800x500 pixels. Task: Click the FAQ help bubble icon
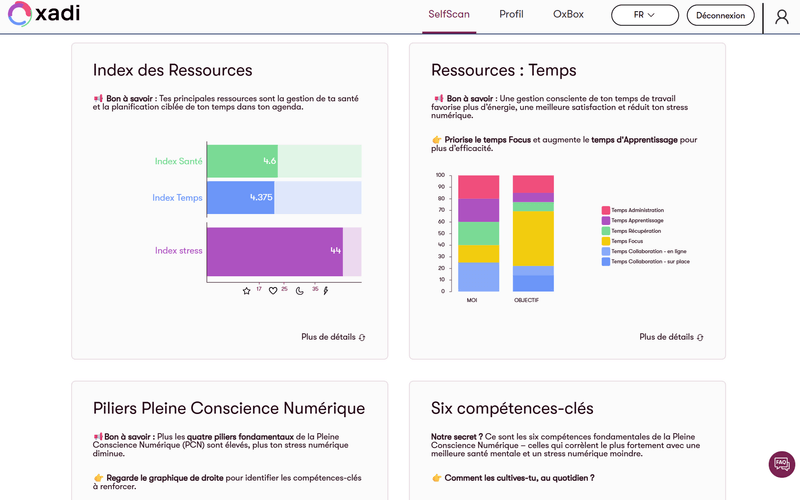pyautogui.click(x=781, y=464)
